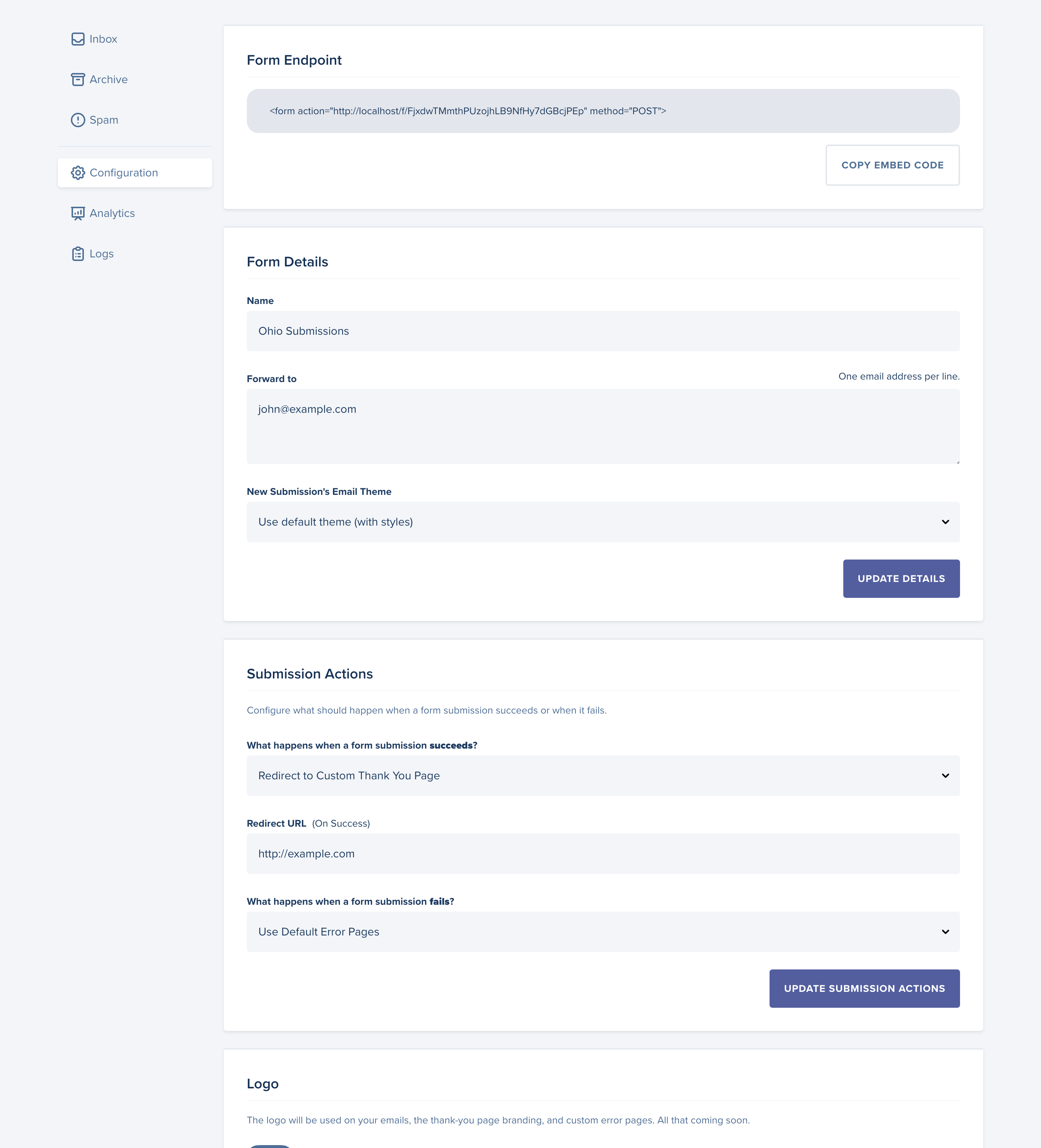Click the Update Details button
The image size is (1041, 1148).
pos(901,578)
